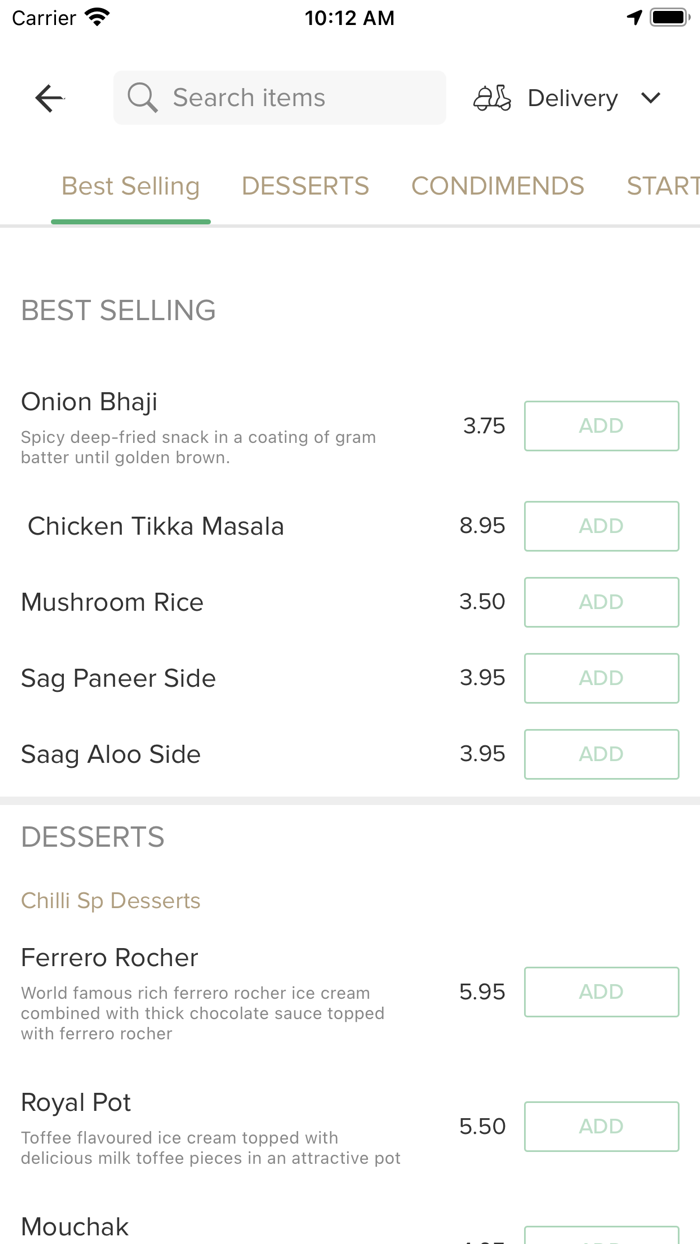This screenshot has height=1244, width=700.
Task: Click the search magnifier icon
Action: click(142, 98)
